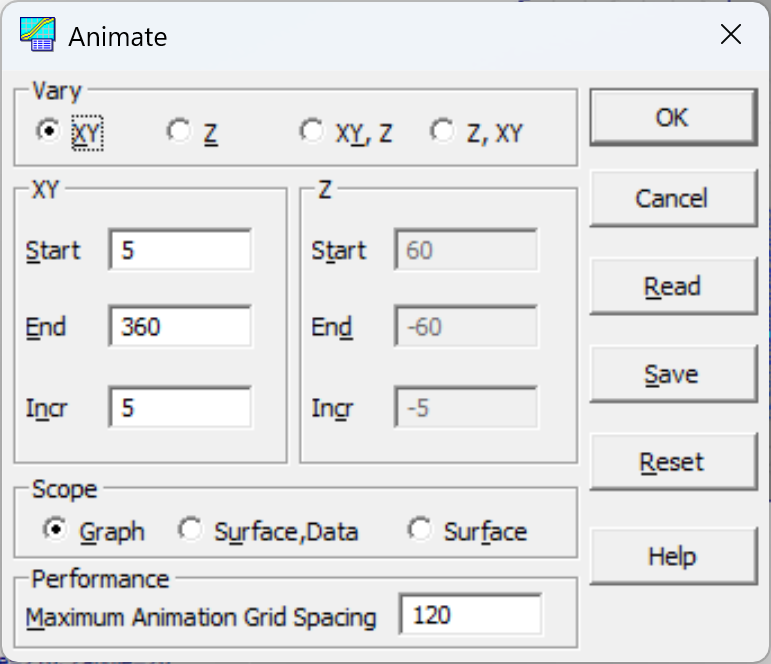The image size is (771, 664).
Task: Click the Z group End label
Action: (332, 327)
